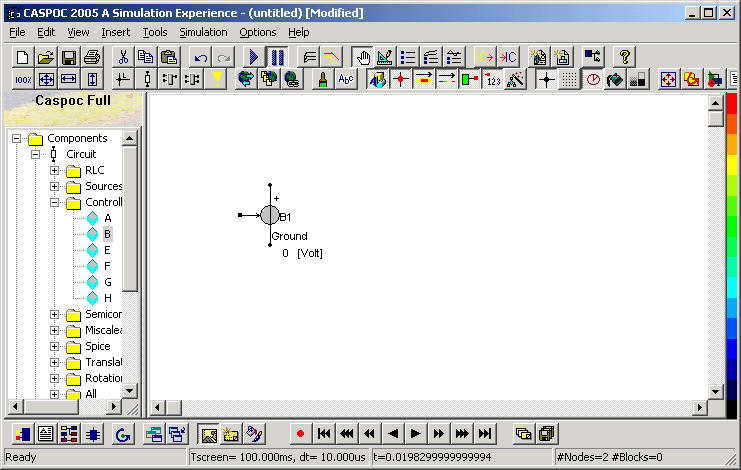741x470 pixels.
Task: Start the simulation with the blue play arrow
Action: 254,57
